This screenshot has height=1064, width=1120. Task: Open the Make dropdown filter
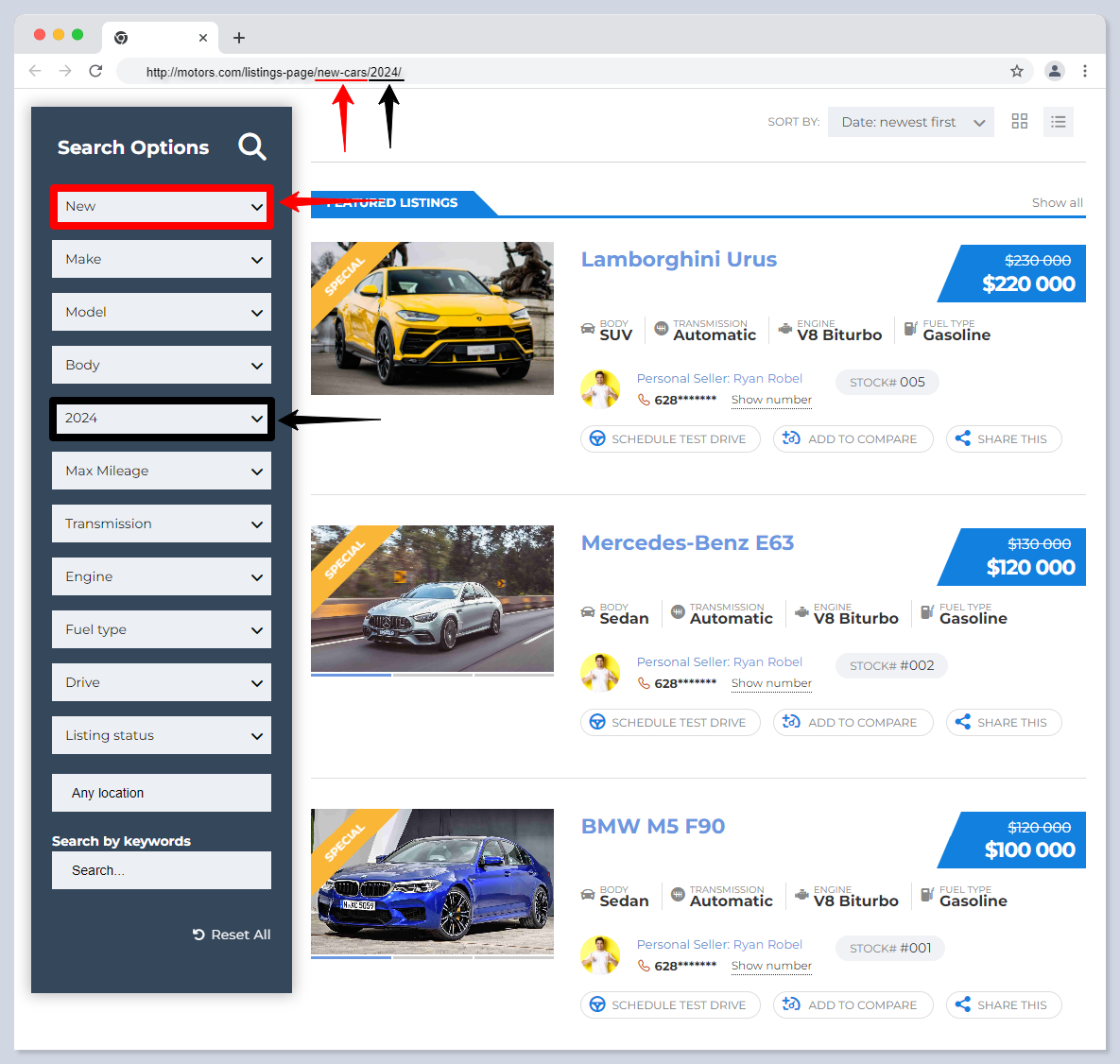pyautogui.click(x=162, y=259)
